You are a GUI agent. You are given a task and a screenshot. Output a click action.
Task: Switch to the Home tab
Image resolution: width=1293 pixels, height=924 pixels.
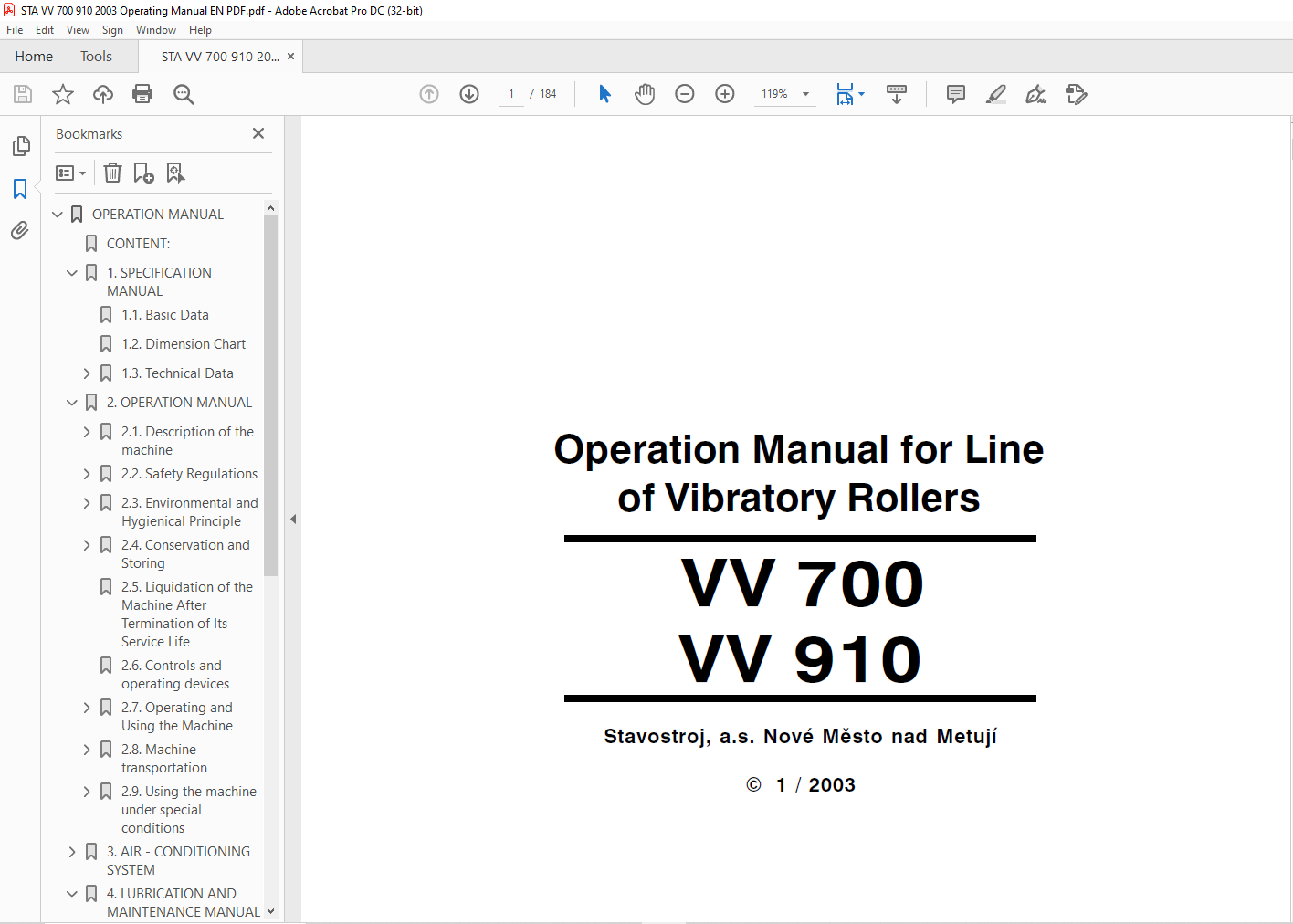coord(34,57)
